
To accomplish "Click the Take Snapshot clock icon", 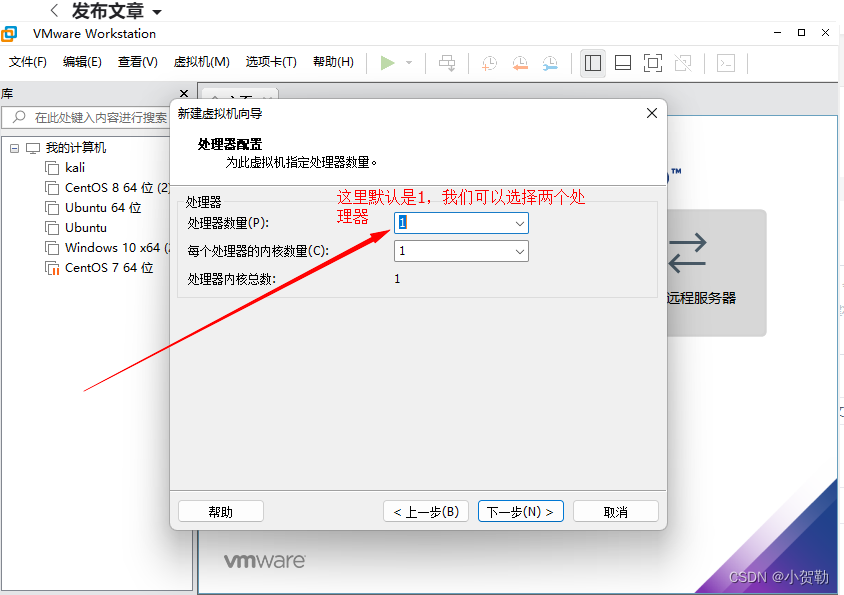I will [489, 63].
